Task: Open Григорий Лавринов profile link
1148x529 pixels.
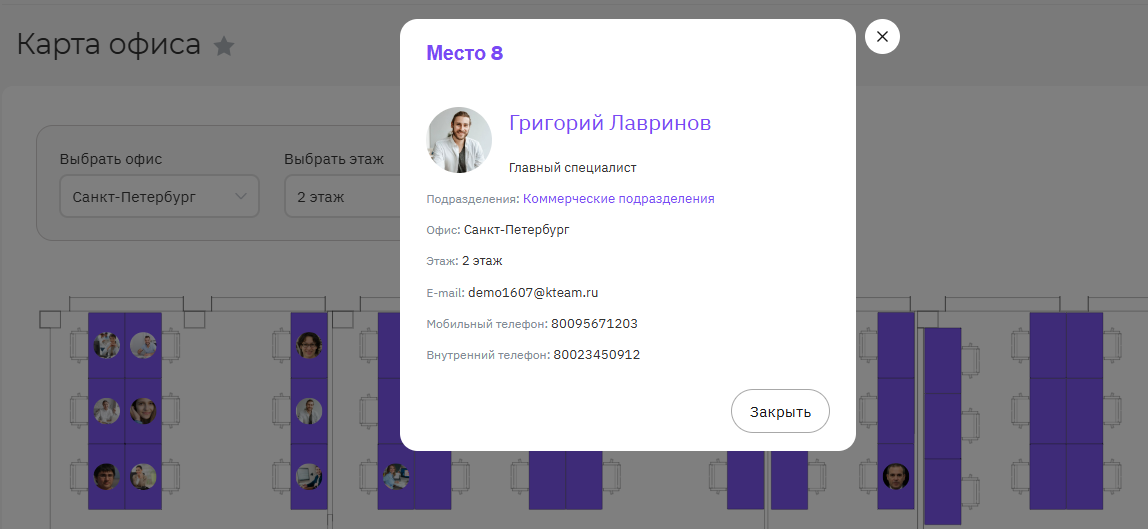Action: [610, 123]
